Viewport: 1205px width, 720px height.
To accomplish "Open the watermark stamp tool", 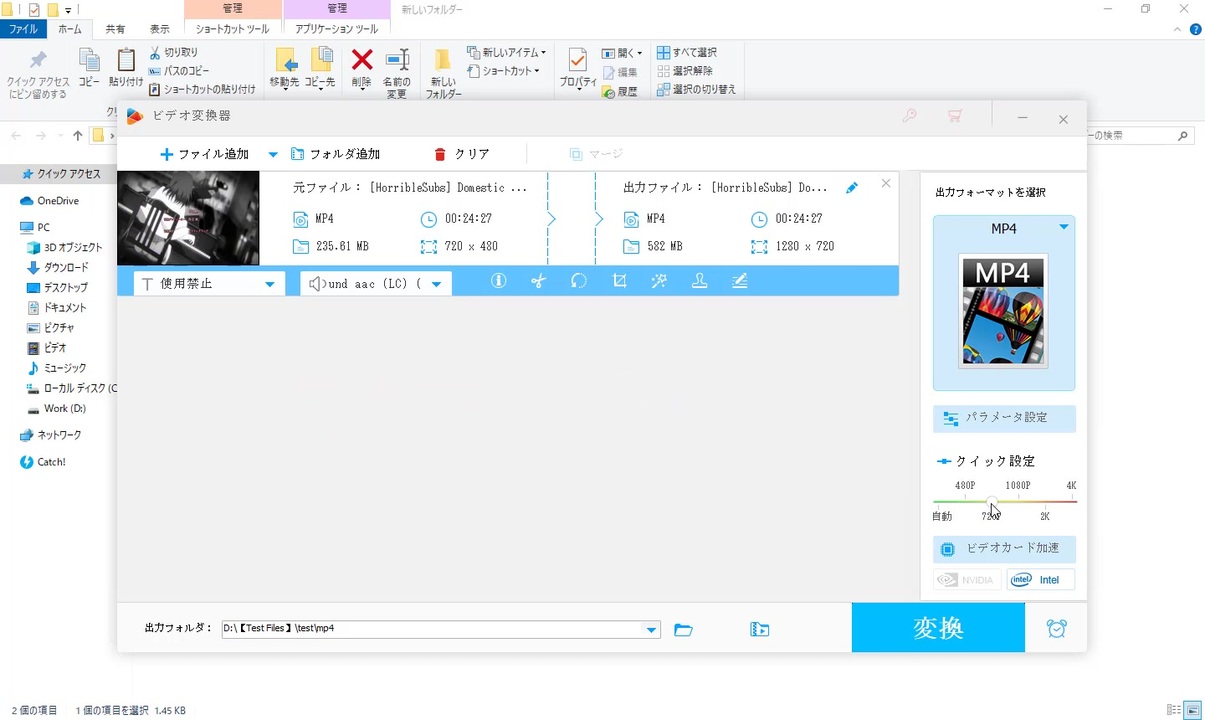I will (700, 282).
